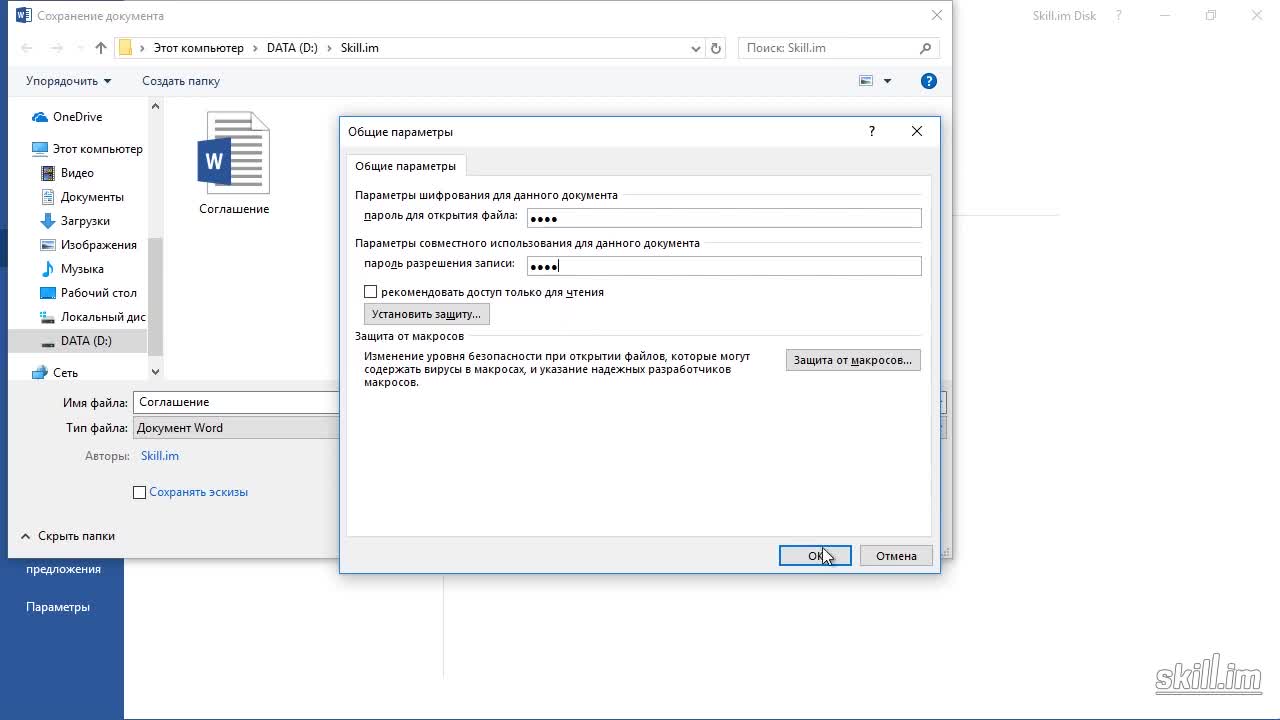Click the forward navigation arrow in Save dialog

coord(57,48)
